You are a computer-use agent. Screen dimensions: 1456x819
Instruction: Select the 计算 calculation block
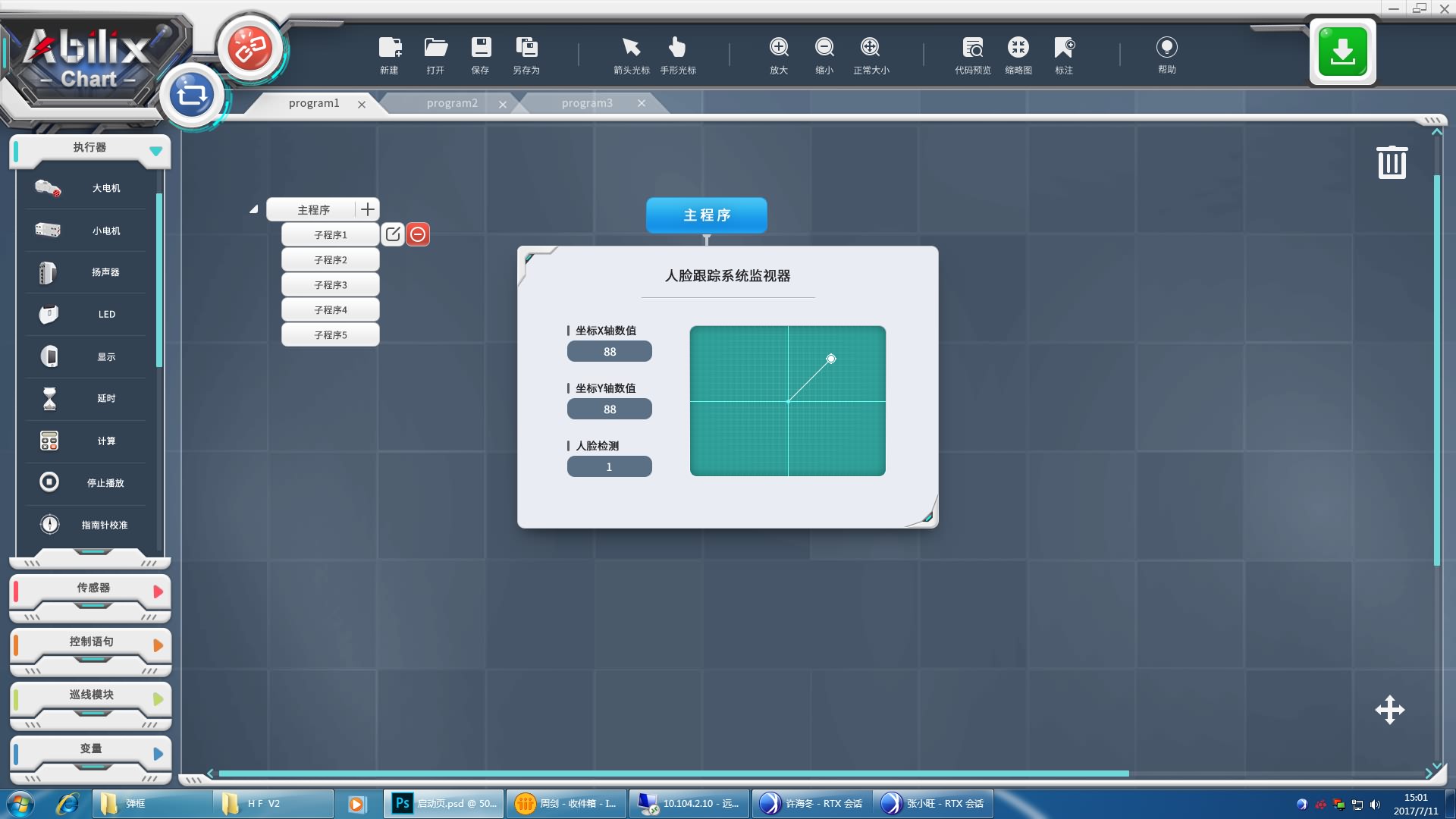pos(85,441)
